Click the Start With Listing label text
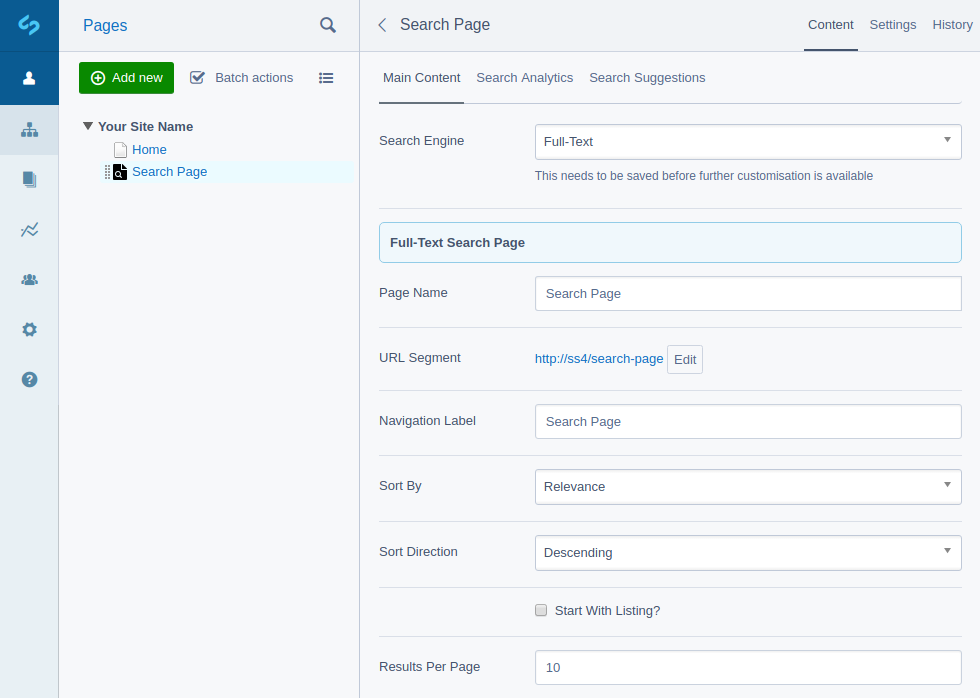 (608, 611)
